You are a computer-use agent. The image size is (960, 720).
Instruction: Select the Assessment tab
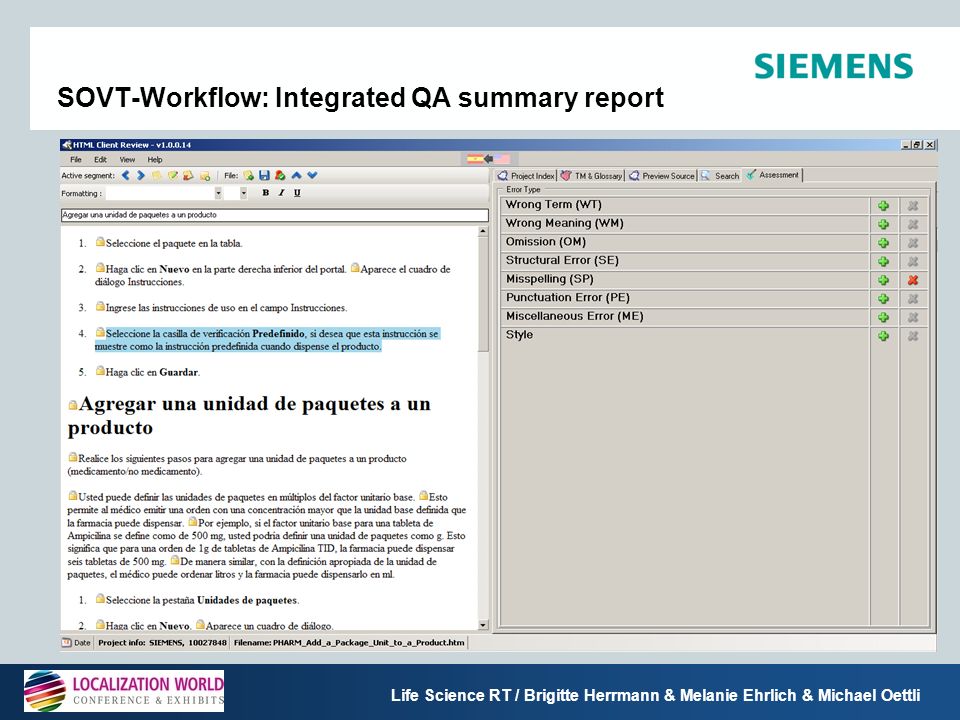point(773,175)
